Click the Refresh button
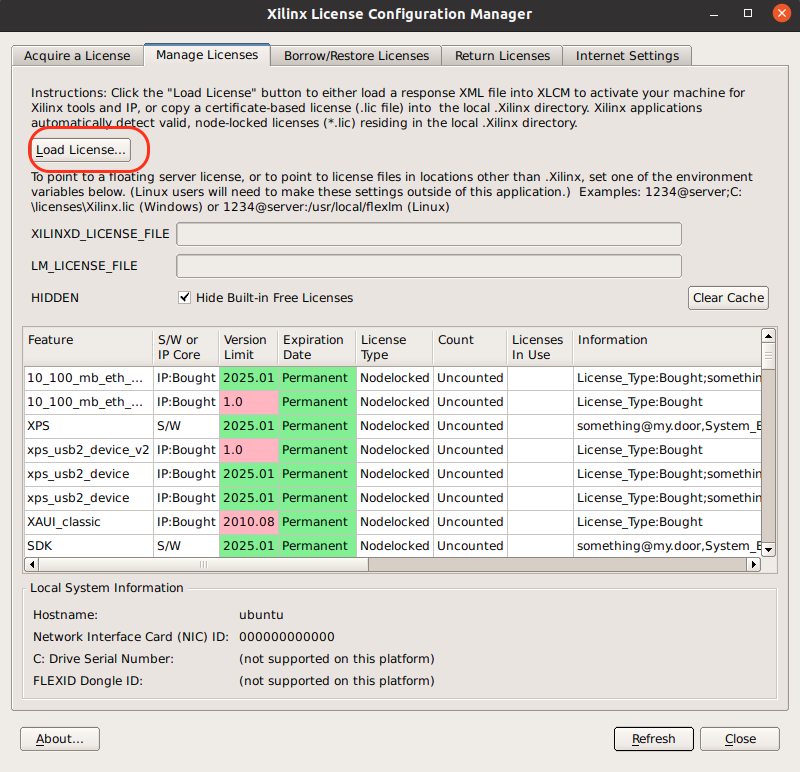Screen dimensions: 800x772 point(654,739)
